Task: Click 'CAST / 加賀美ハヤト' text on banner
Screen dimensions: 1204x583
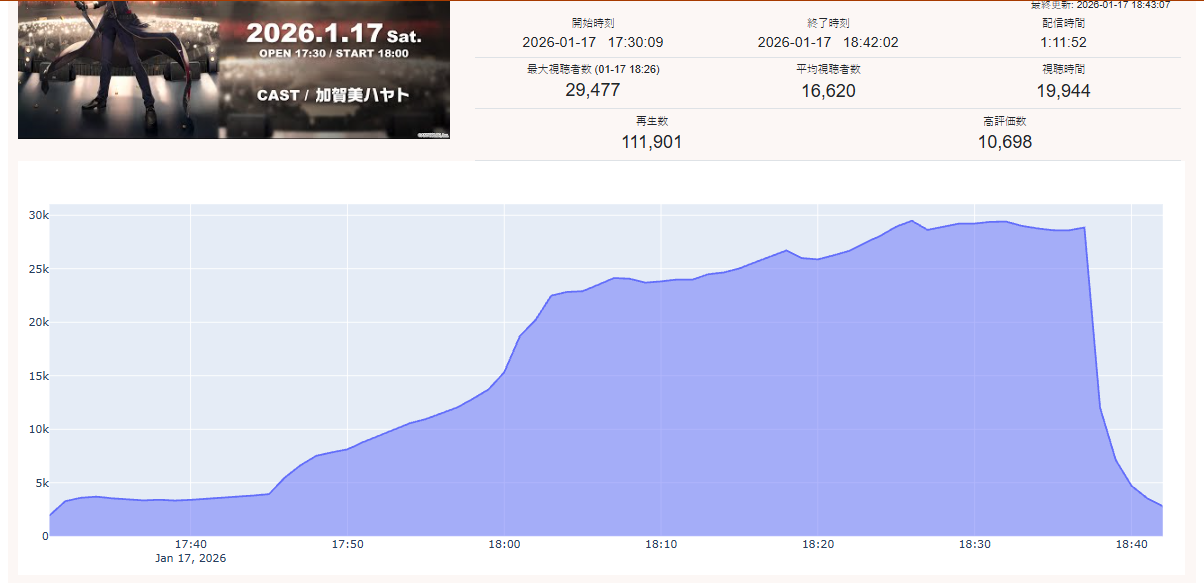Action: pos(334,96)
